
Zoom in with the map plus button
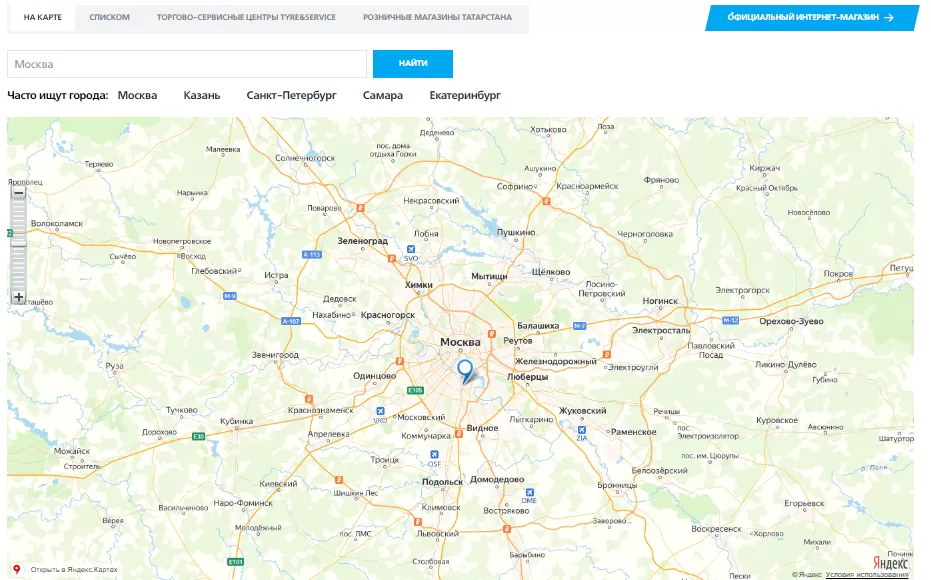point(18,297)
